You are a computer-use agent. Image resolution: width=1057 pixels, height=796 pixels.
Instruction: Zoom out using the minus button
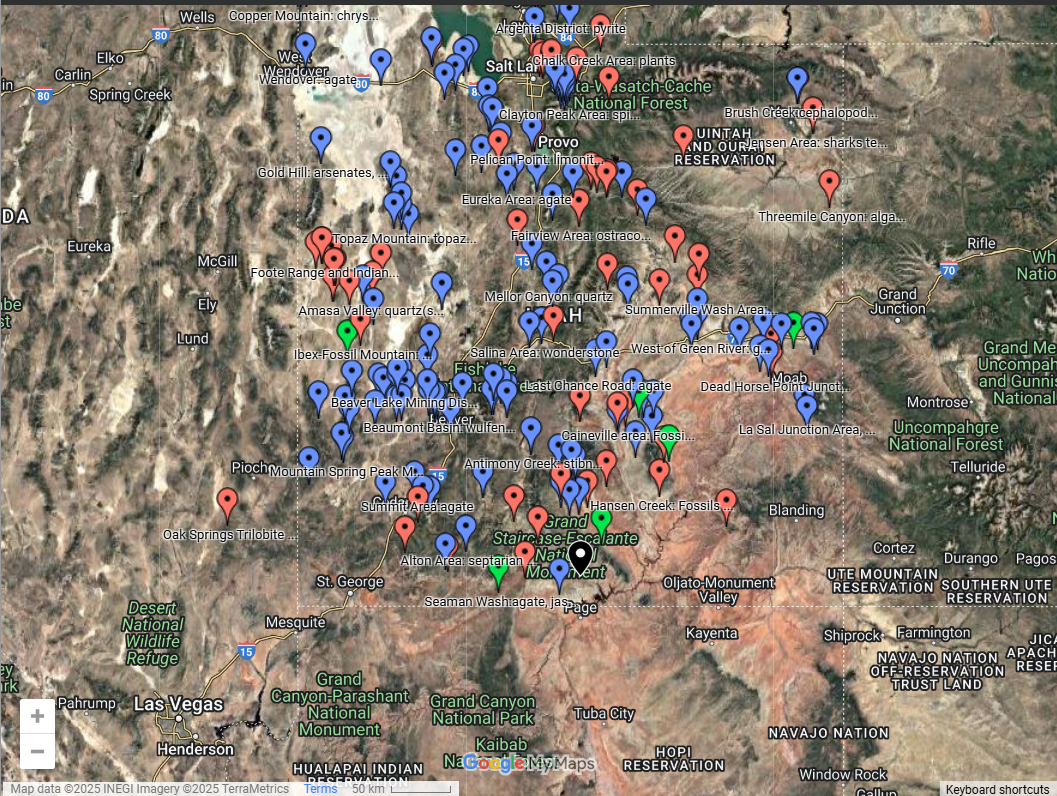pos(37,750)
